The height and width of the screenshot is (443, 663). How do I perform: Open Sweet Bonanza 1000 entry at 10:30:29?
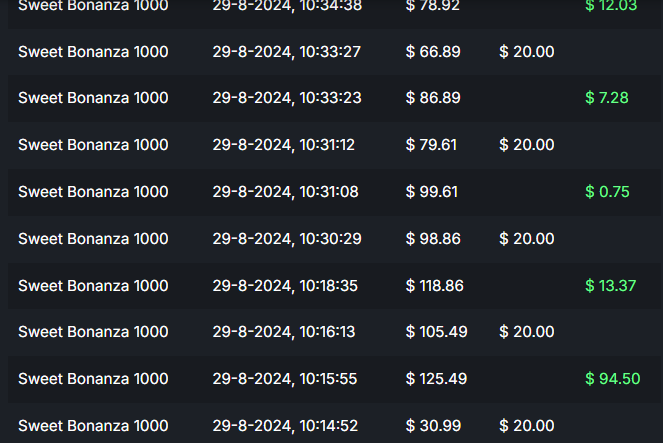click(x=93, y=239)
